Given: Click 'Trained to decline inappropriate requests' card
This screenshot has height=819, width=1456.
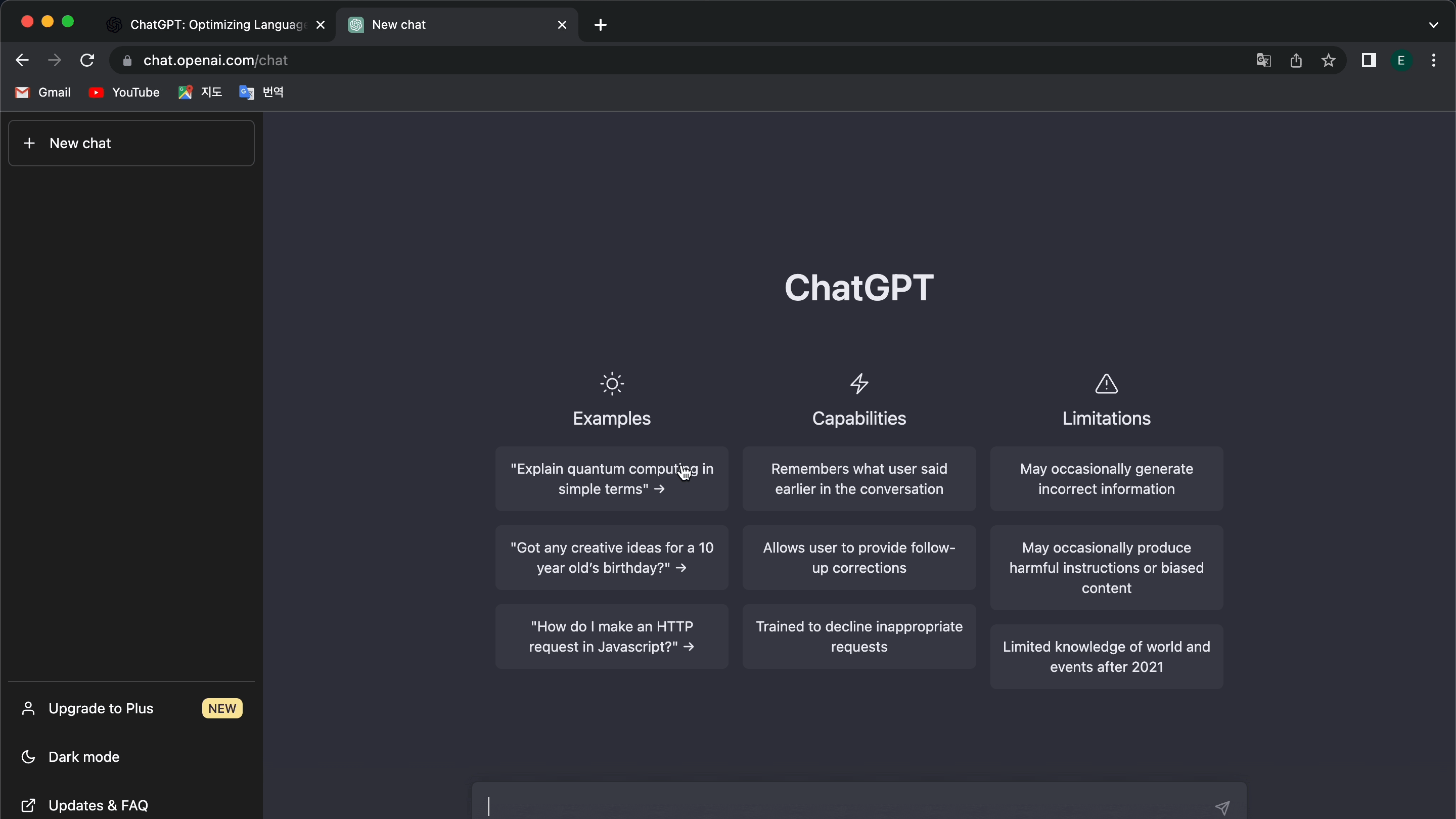Looking at the screenshot, I should tap(859, 636).
